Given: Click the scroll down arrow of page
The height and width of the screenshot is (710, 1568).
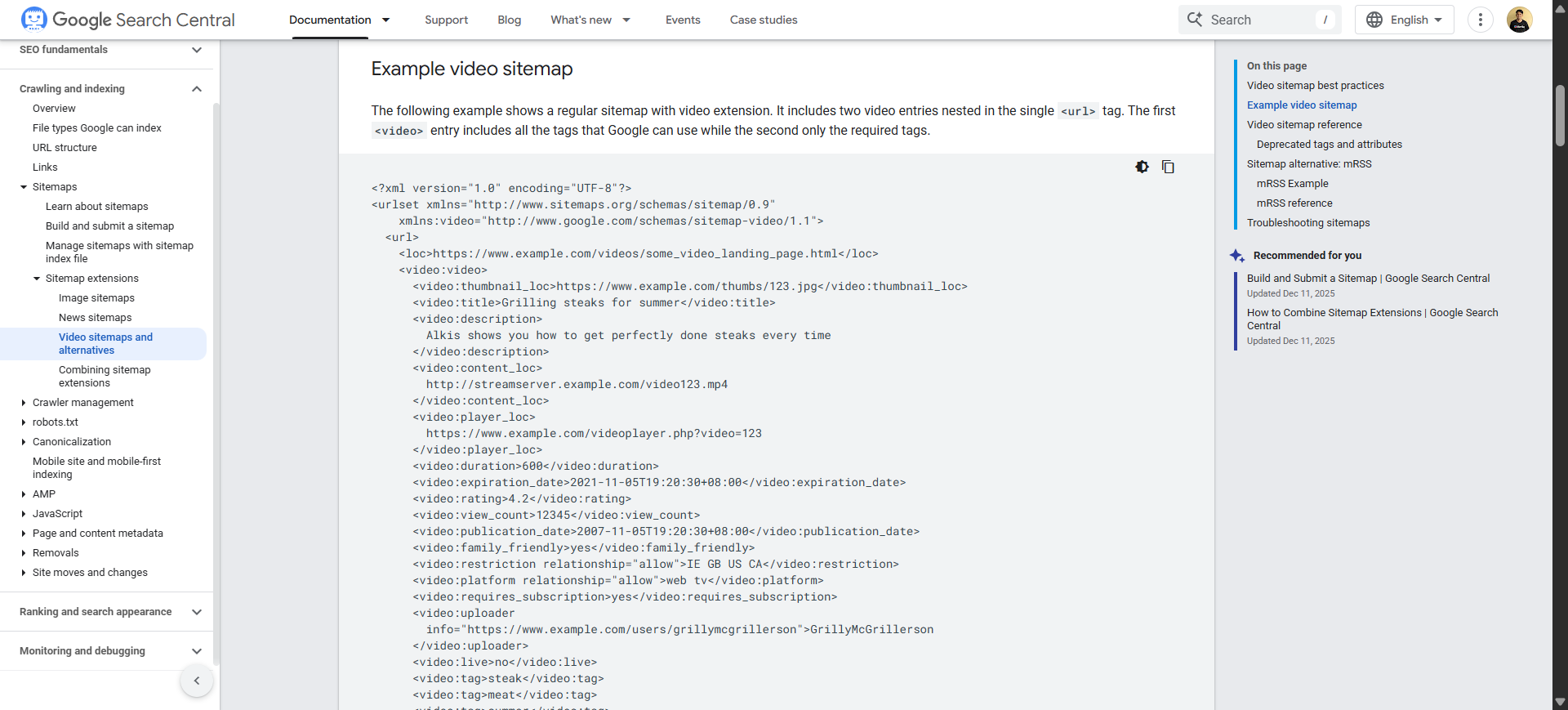Looking at the screenshot, I should [1560, 702].
